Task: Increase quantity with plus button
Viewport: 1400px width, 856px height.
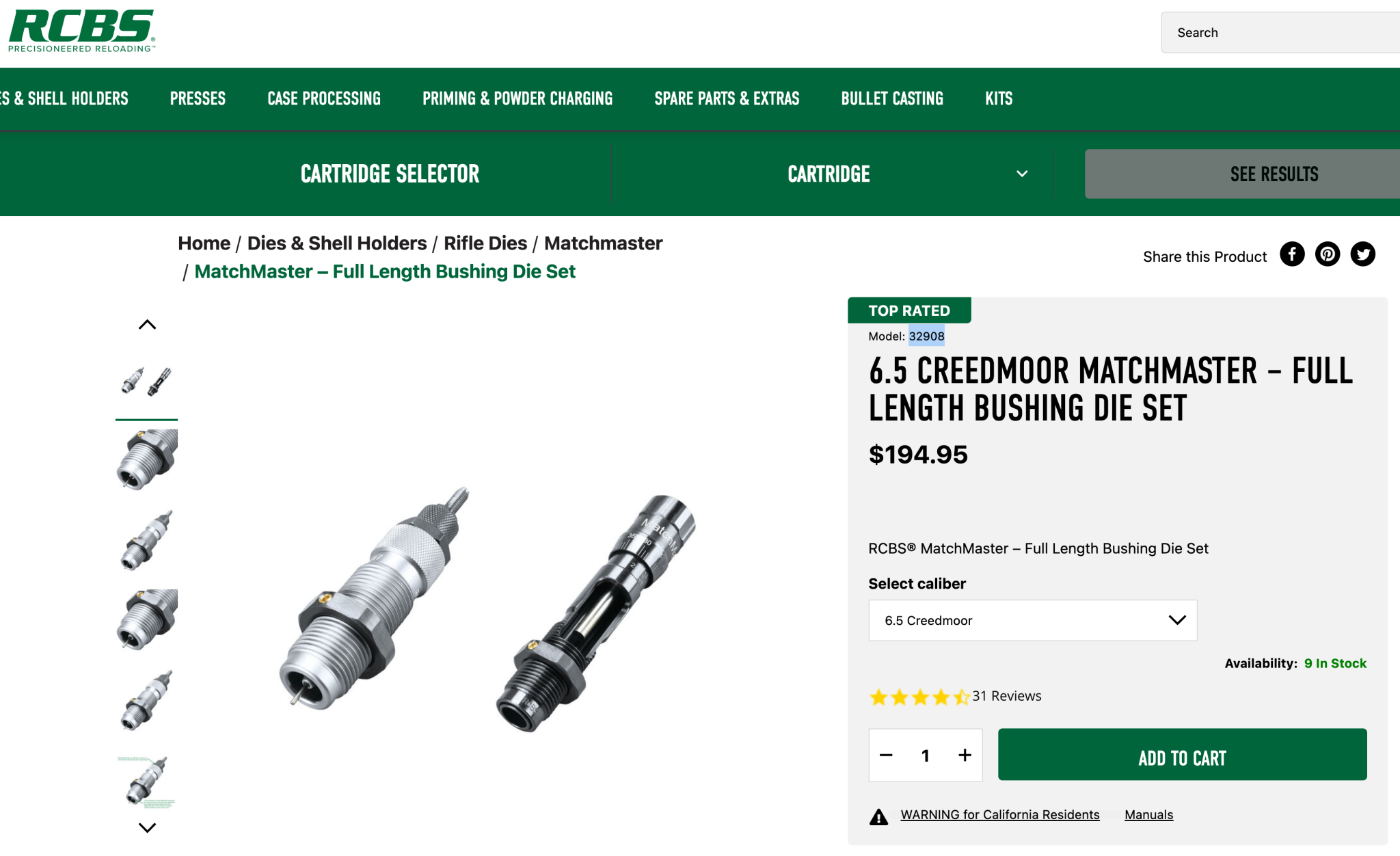Action: [x=965, y=755]
